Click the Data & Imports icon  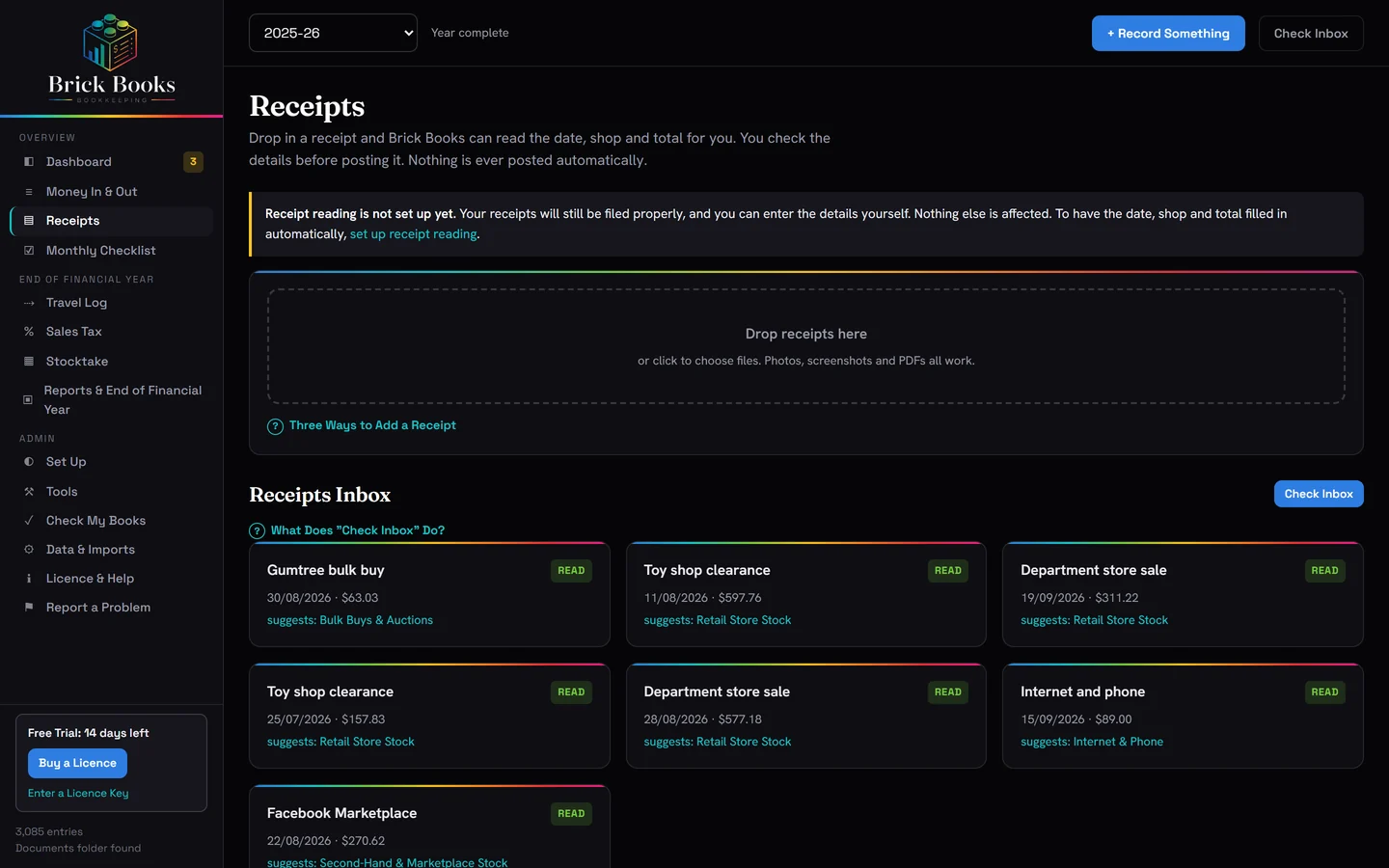(29, 550)
